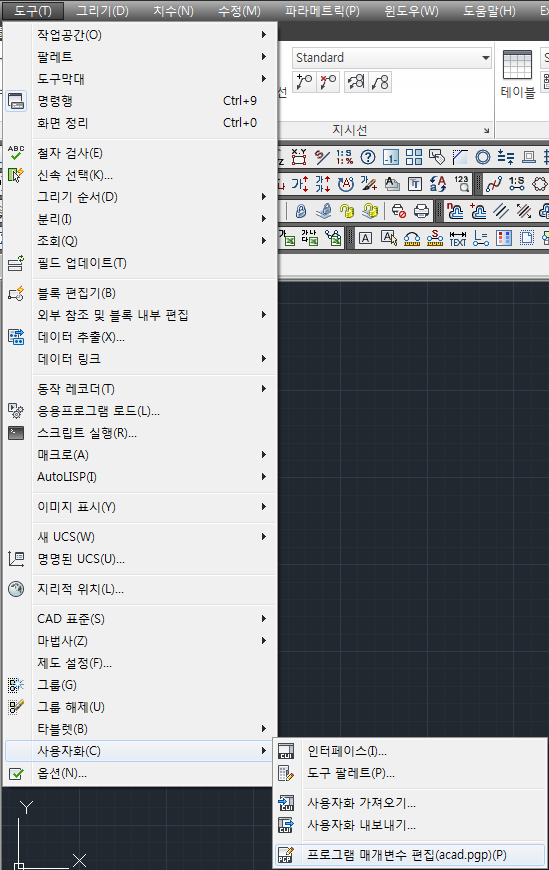This screenshot has height=870, width=549.
Task: Click the plain printer plot icon
Action: (421, 211)
